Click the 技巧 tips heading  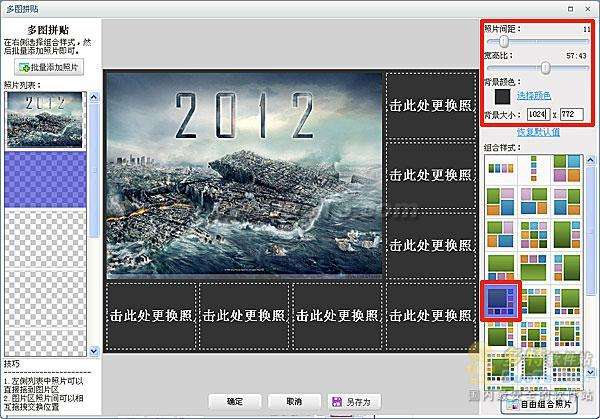11,364
